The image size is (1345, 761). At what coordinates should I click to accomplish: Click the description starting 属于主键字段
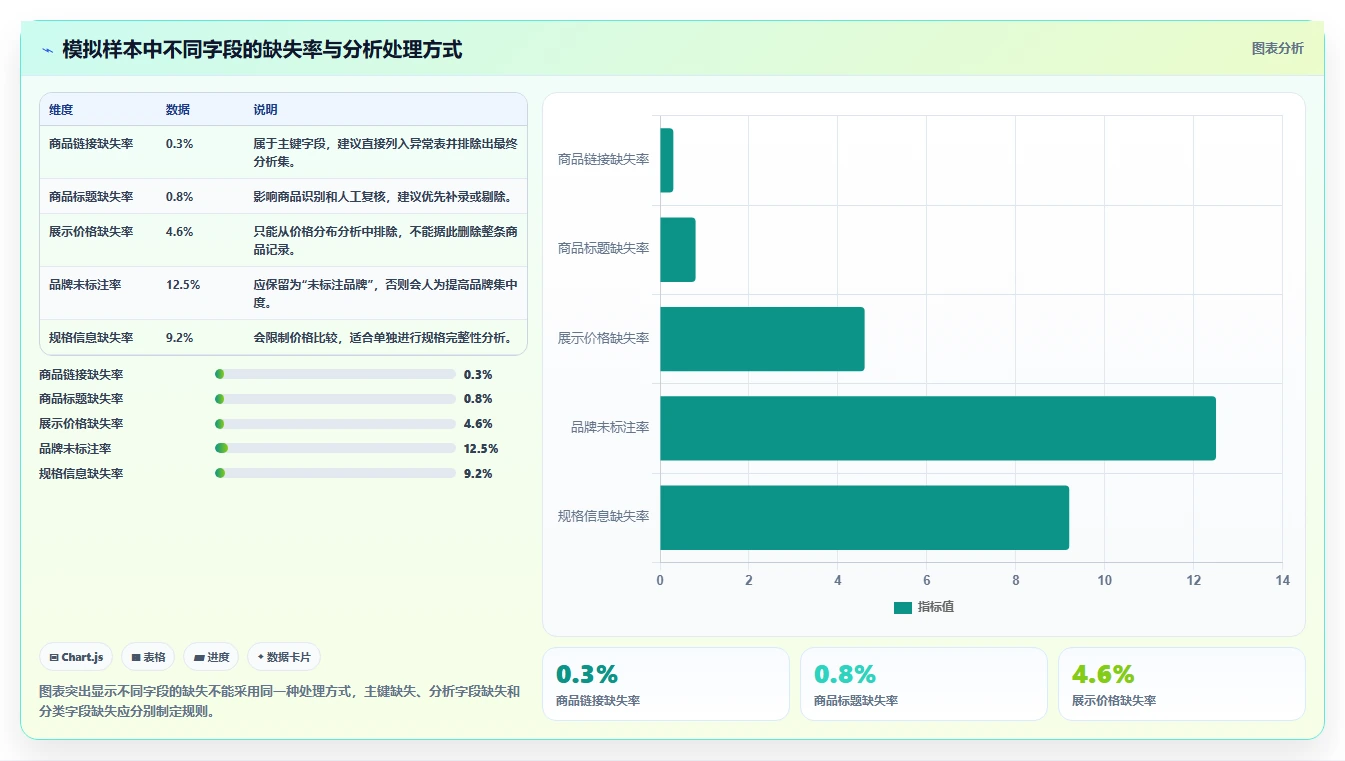[x=385, y=152]
